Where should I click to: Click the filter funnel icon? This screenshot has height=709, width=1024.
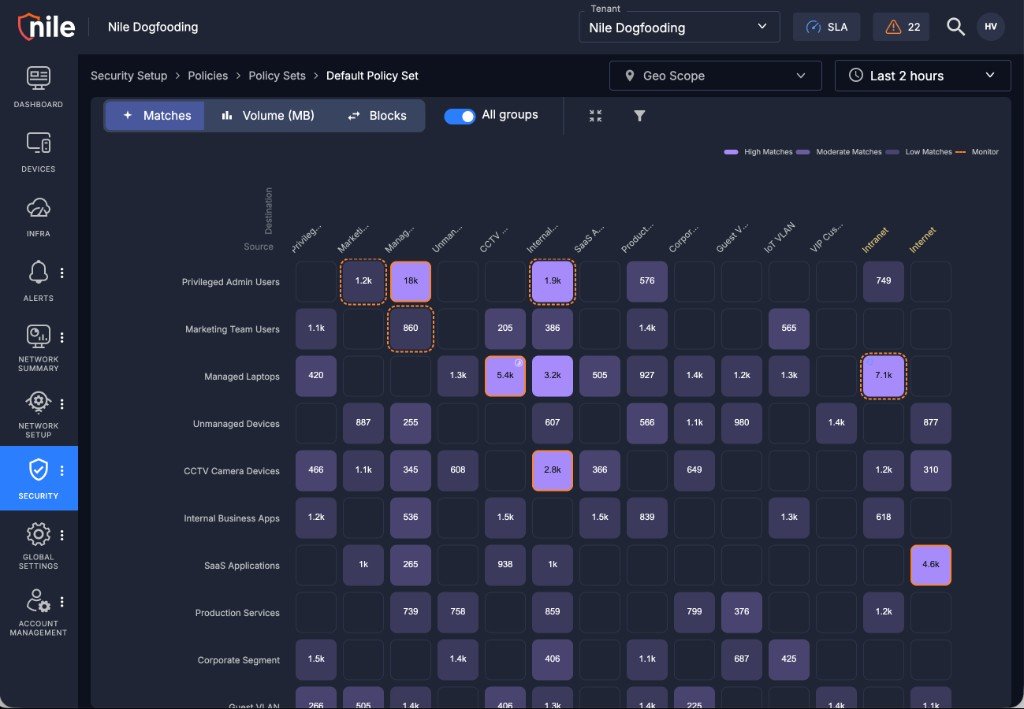639,116
